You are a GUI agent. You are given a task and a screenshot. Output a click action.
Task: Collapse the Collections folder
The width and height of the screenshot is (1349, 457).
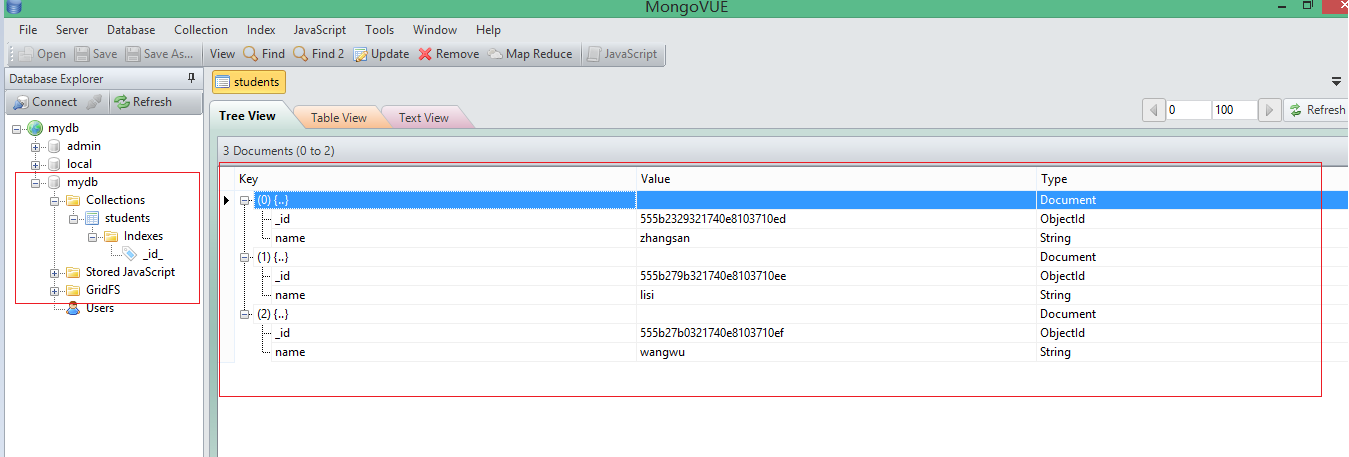(x=55, y=200)
